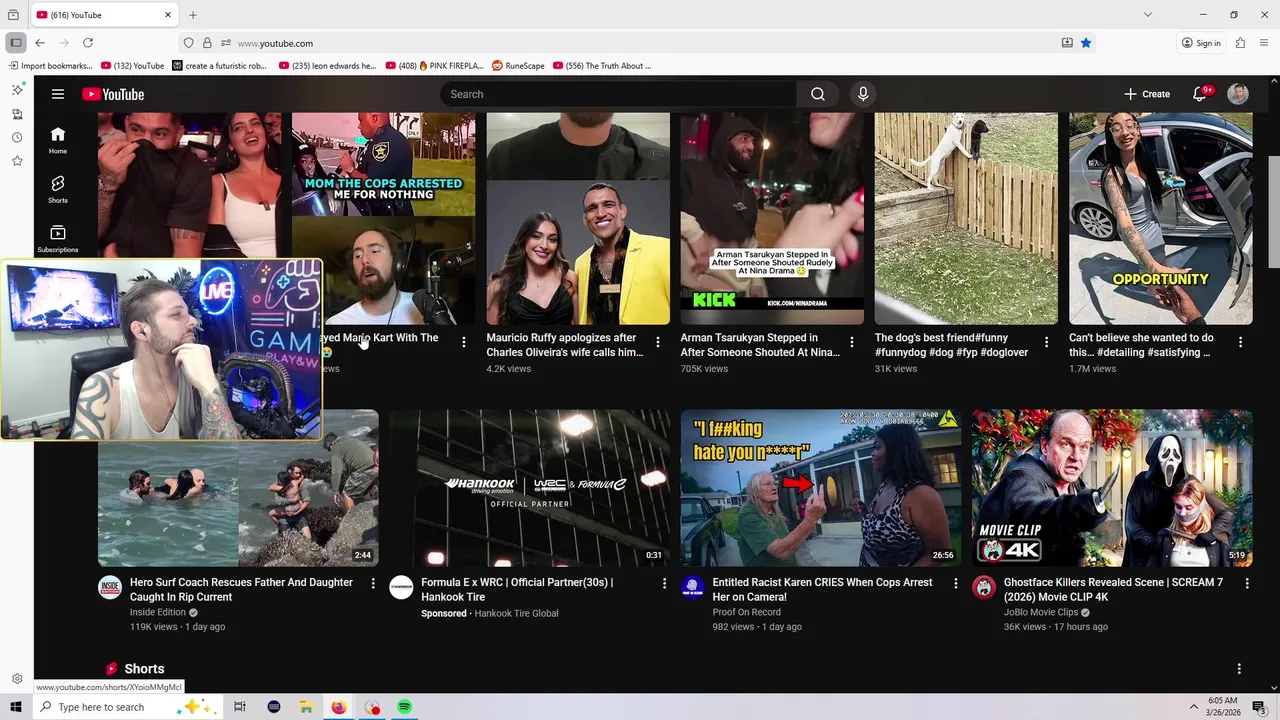Image resolution: width=1280 pixels, height=720 pixels.
Task: Click the site padlock icon
Action: click(x=207, y=43)
